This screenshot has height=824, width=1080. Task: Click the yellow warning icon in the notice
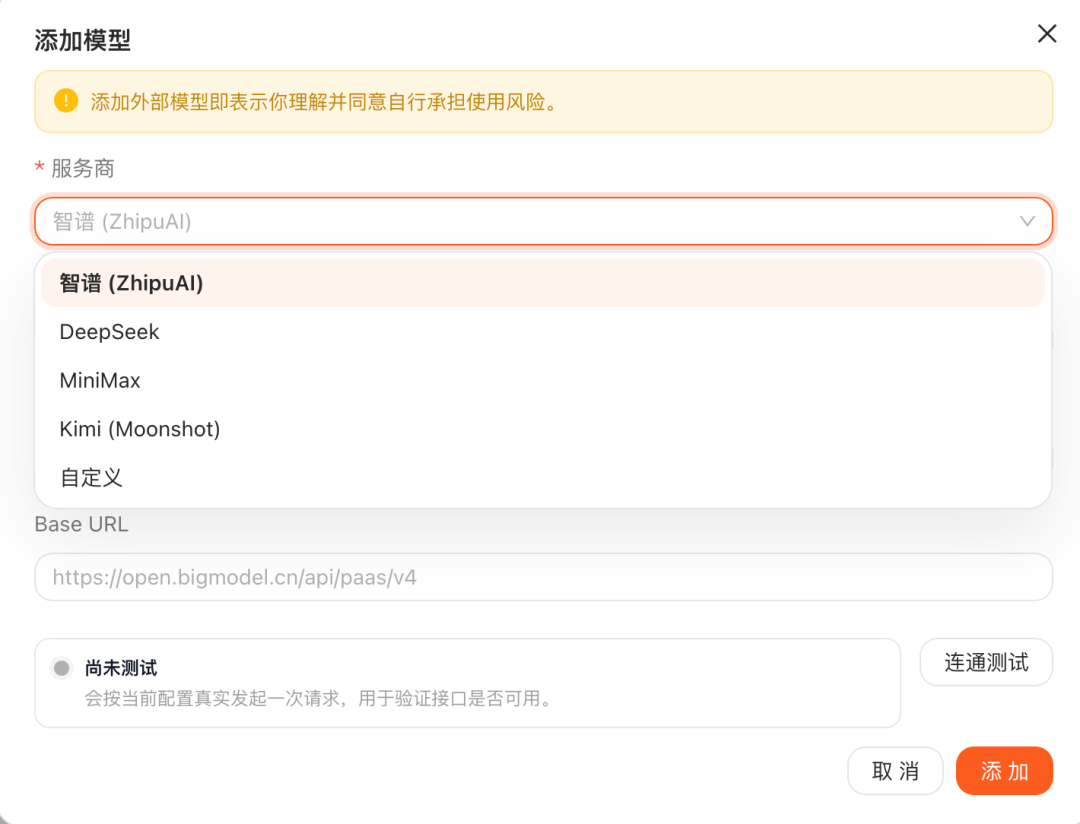coord(66,101)
